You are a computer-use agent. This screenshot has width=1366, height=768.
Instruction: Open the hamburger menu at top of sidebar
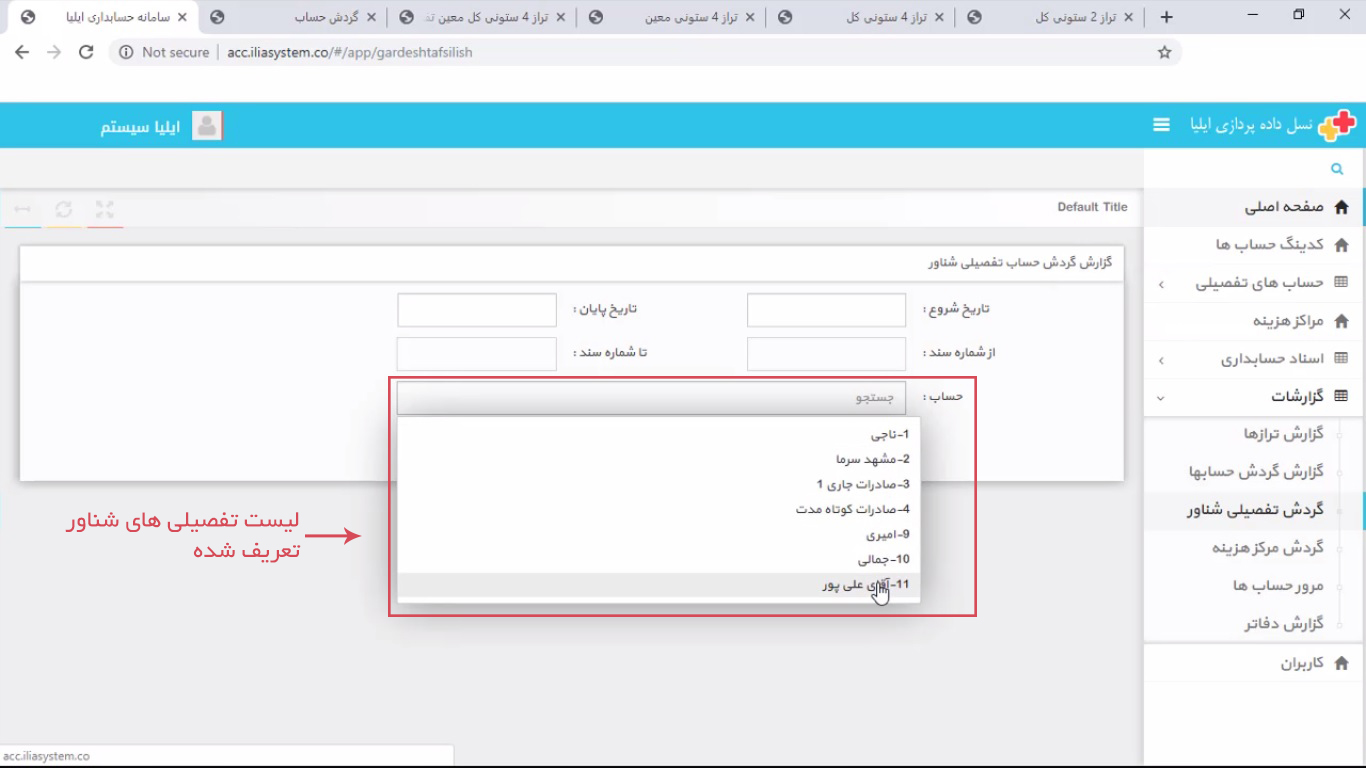(1160, 125)
